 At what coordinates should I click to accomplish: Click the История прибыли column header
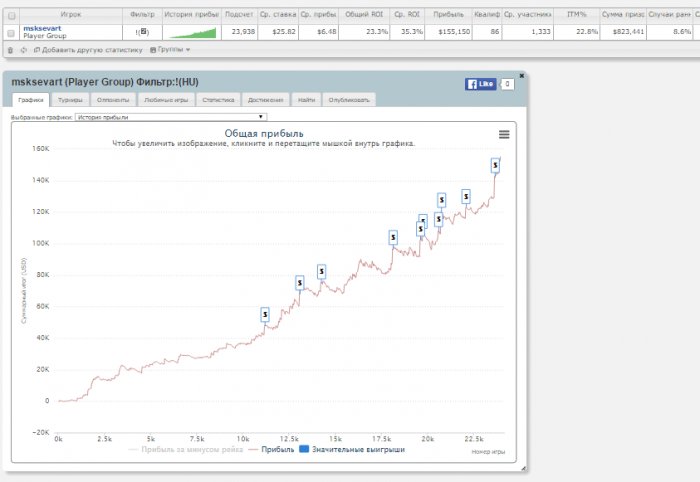tap(192, 15)
